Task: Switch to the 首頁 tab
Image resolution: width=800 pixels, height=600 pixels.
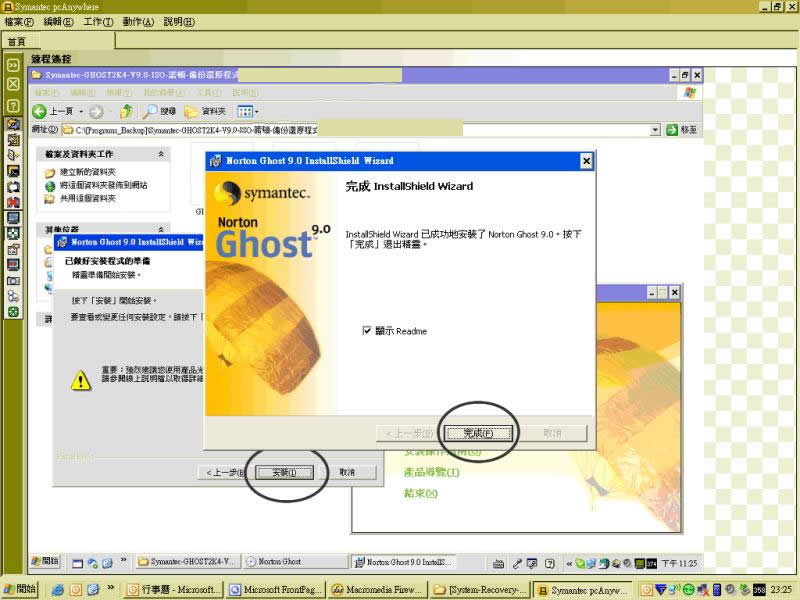Action: [17, 41]
